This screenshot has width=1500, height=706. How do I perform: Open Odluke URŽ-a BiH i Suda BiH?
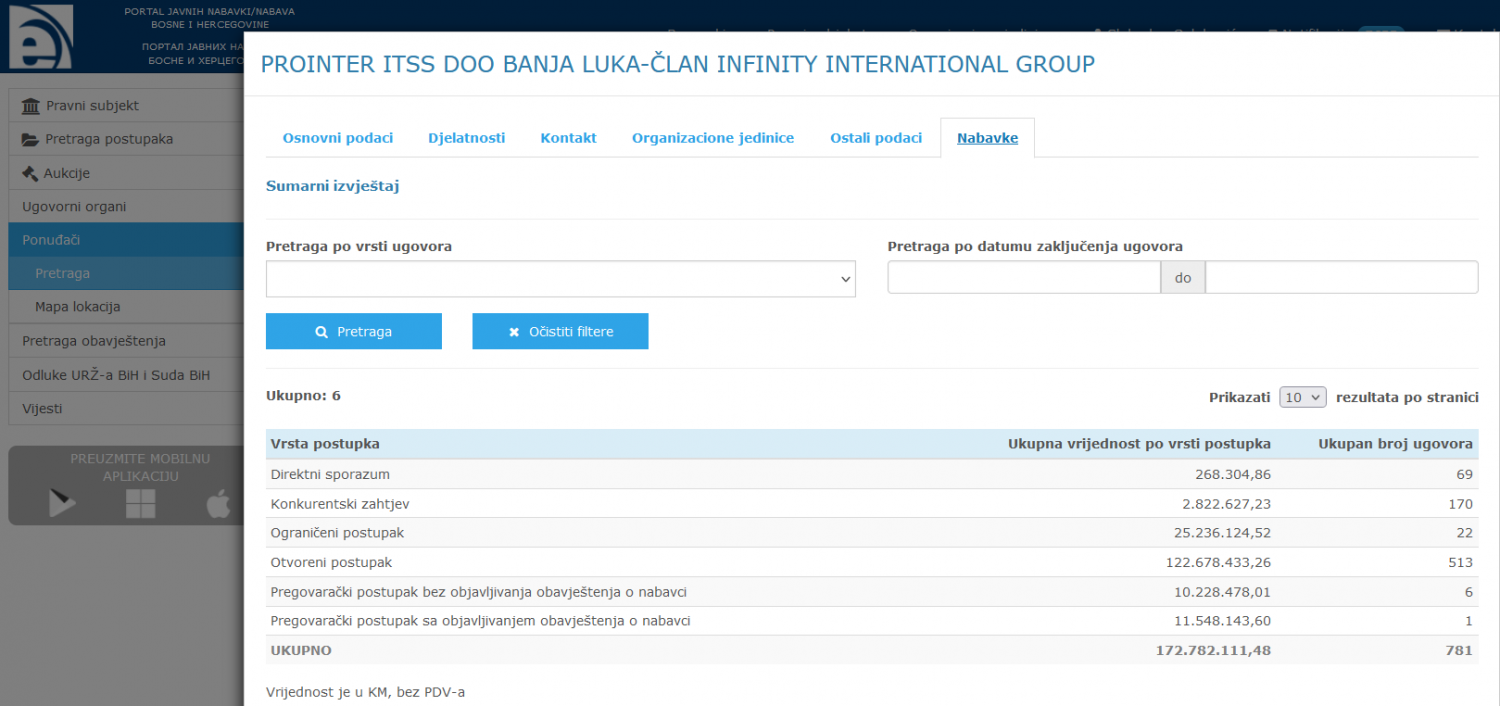click(126, 375)
